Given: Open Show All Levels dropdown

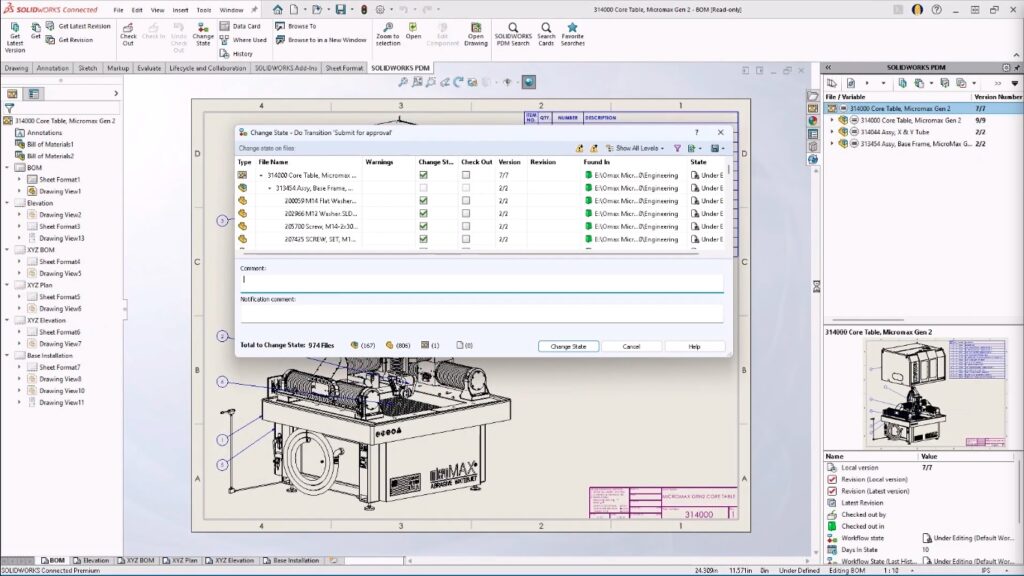Looking at the screenshot, I should pos(635,148).
